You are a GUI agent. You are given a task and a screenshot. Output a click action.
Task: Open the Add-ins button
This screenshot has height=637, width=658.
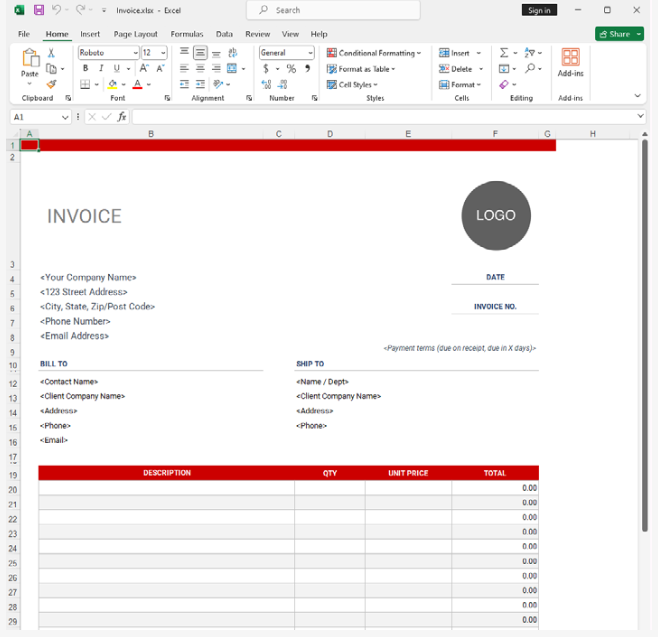click(570, 63)
